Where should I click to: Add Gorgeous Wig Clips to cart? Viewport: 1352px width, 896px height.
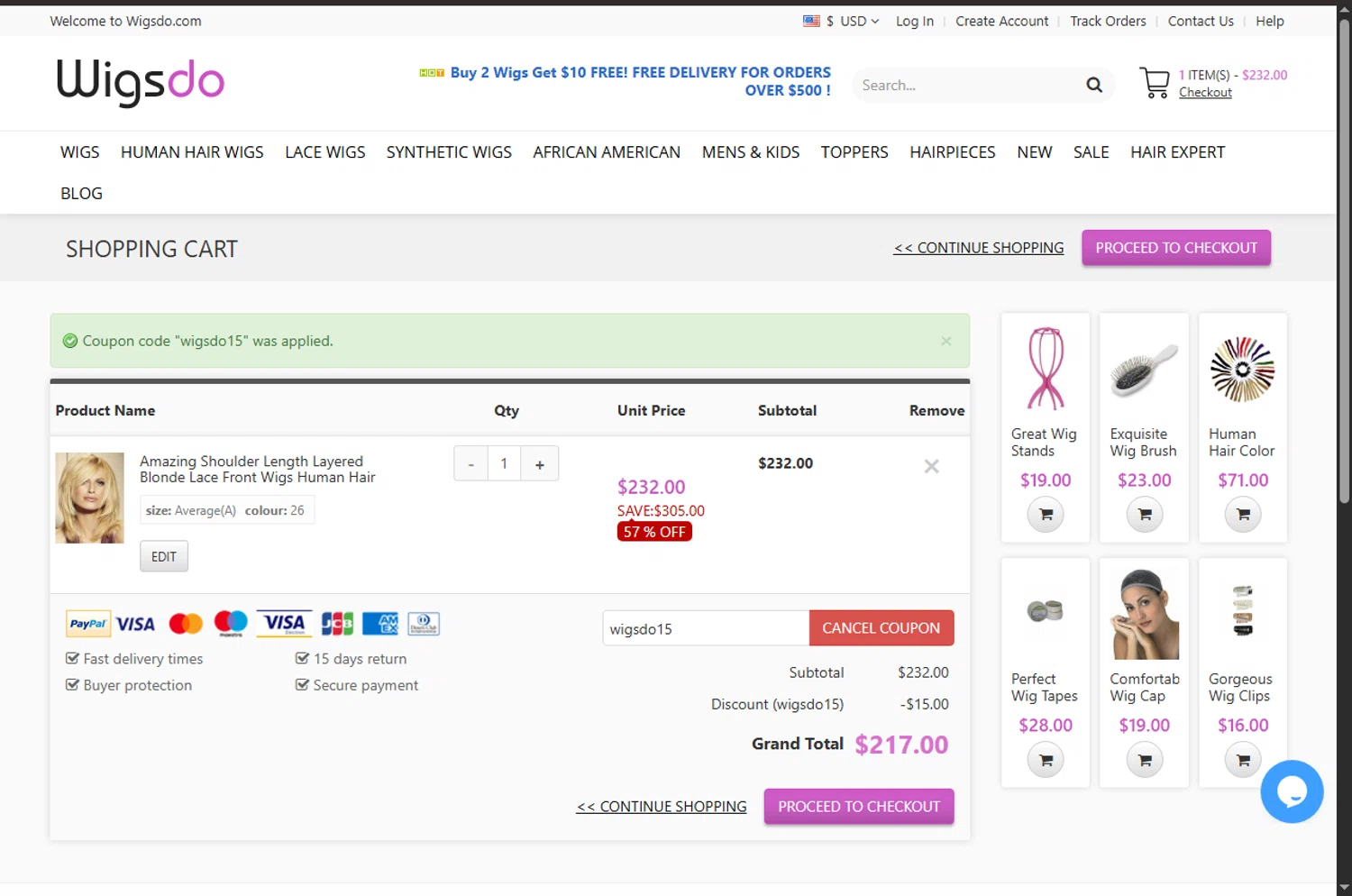1243,760
